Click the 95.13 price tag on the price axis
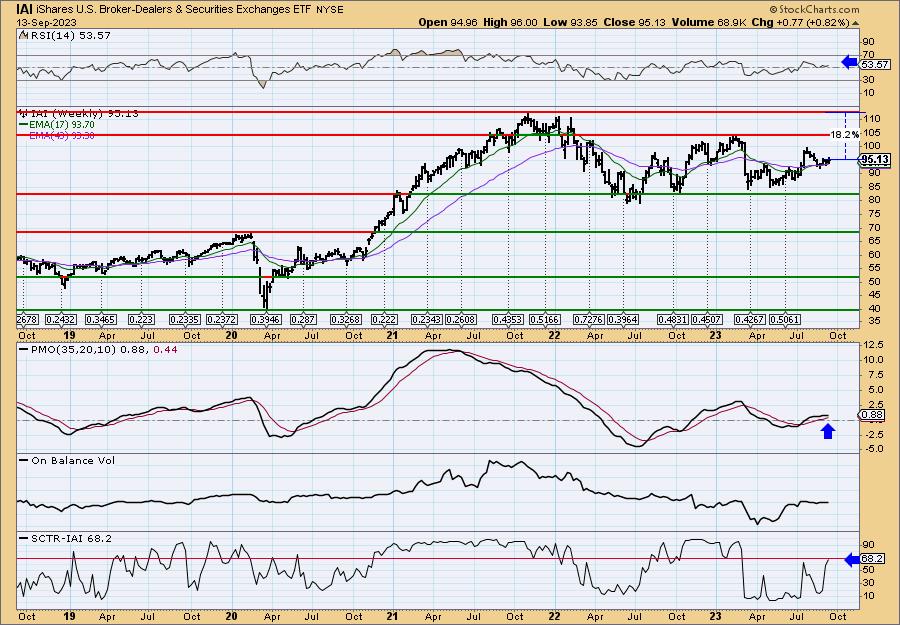 (875, 160)
